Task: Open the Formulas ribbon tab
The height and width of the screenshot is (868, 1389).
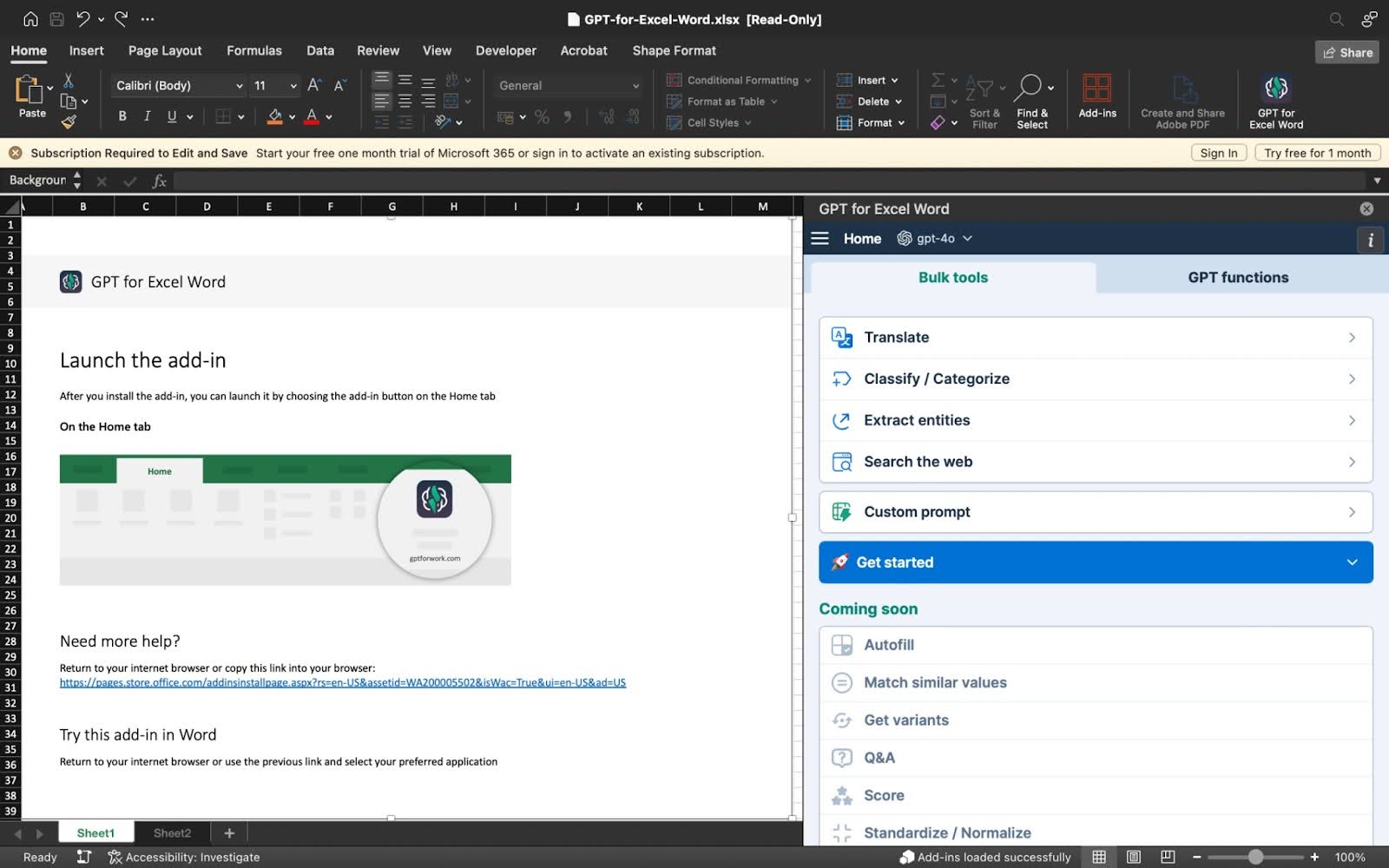Action: tap(253, 50)
